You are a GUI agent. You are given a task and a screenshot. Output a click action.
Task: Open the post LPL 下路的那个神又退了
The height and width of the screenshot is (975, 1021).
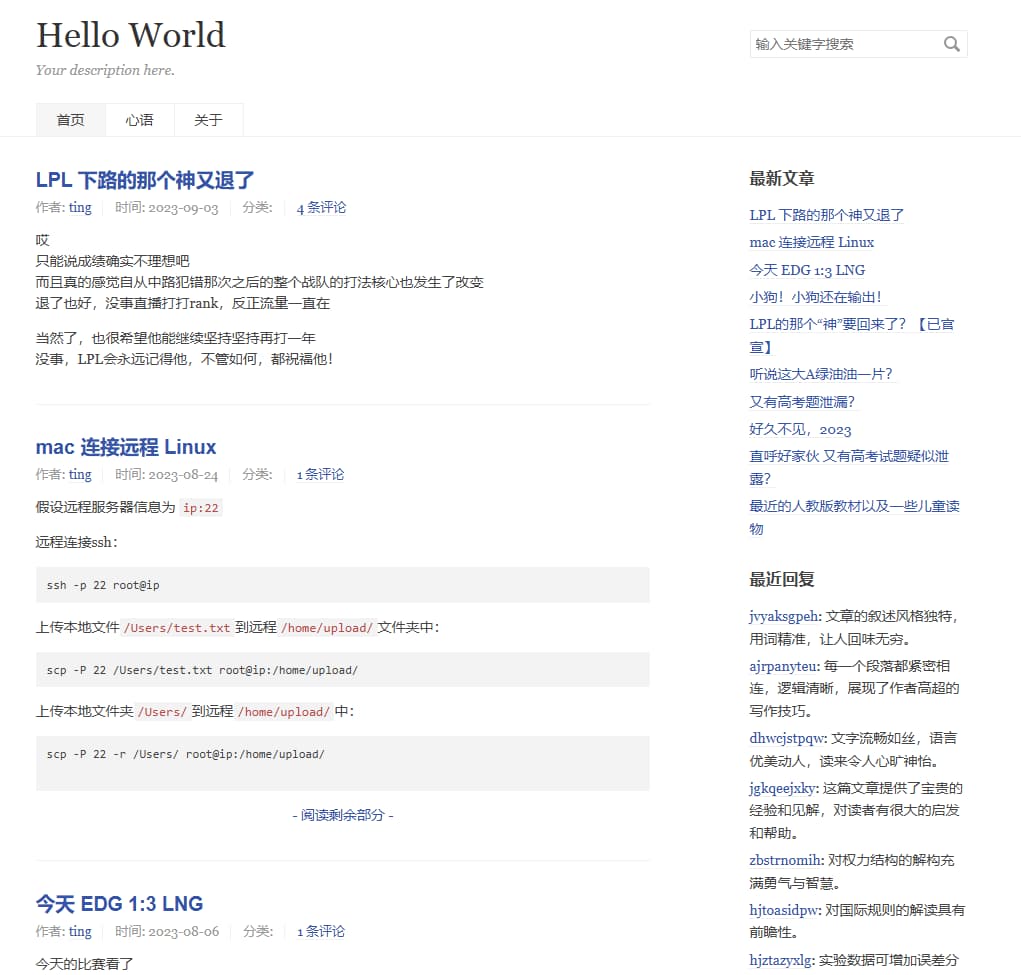point(144,180)
